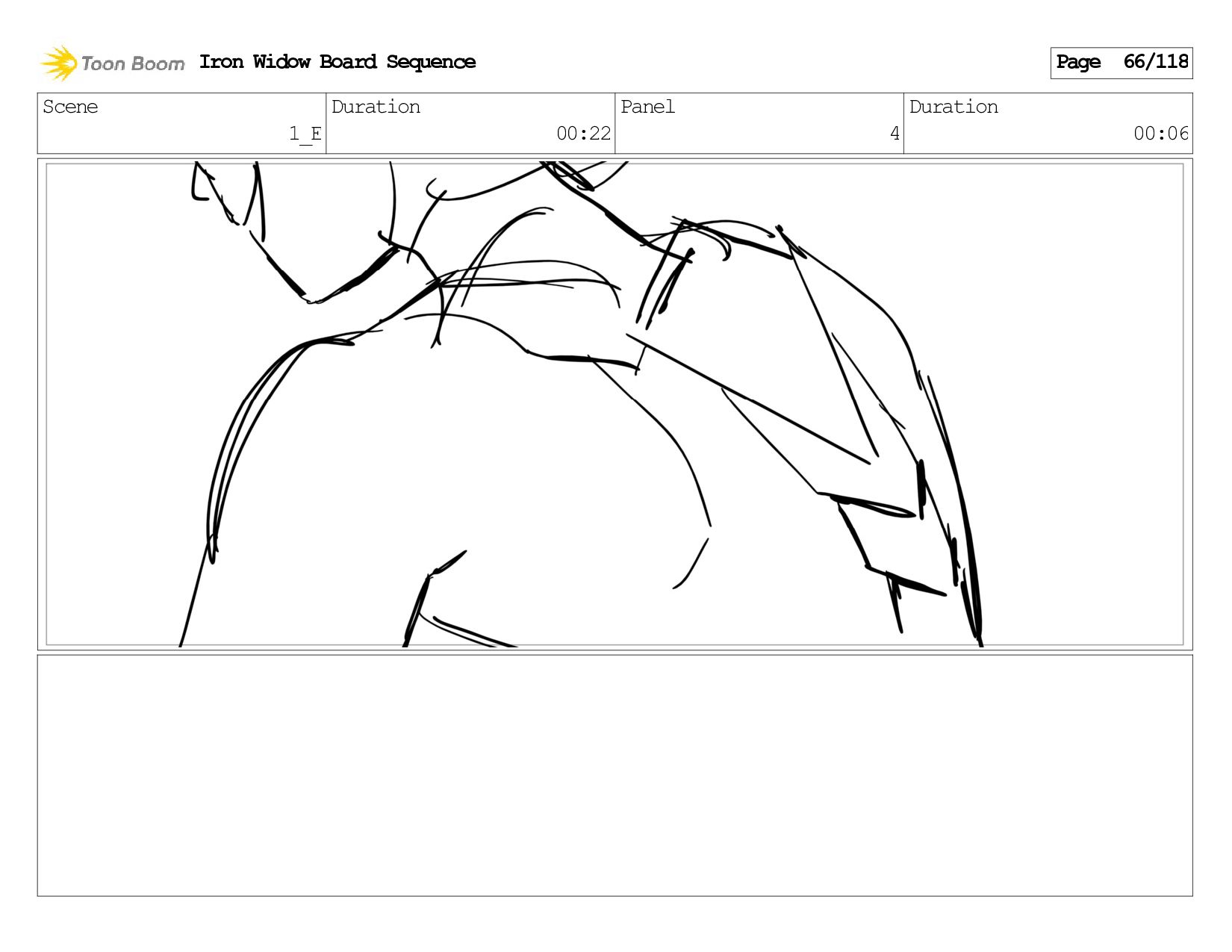Select the panel duration value 00:06

(1161, 134)
